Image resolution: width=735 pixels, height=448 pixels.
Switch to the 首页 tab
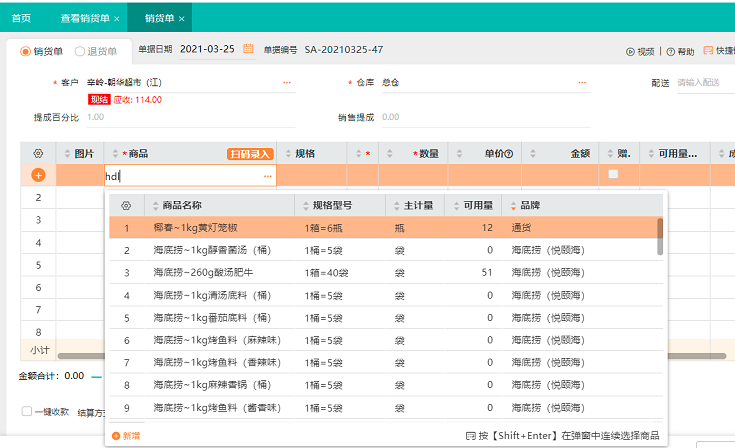coord(21,18)
